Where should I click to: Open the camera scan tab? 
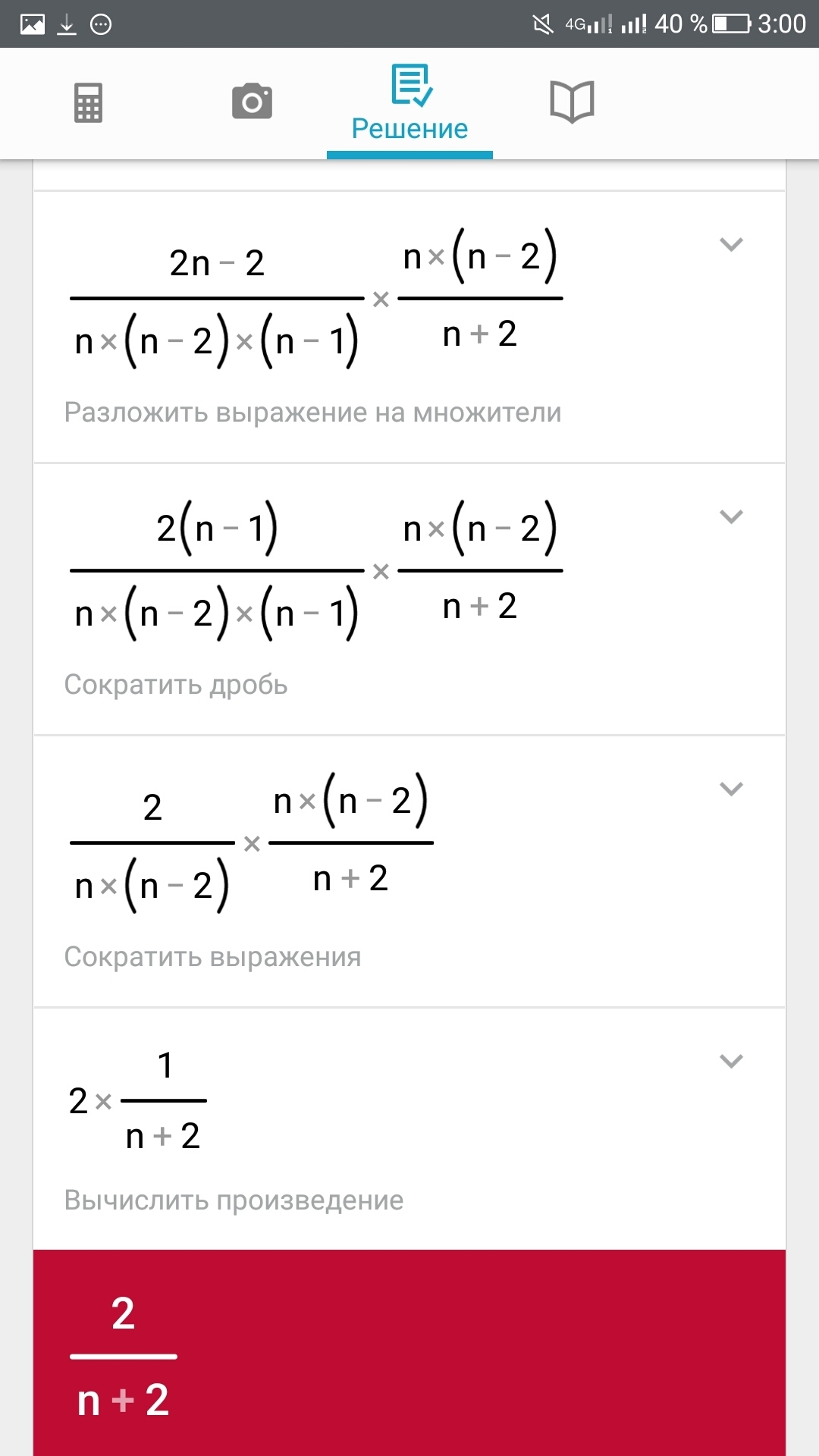[252, 102]
